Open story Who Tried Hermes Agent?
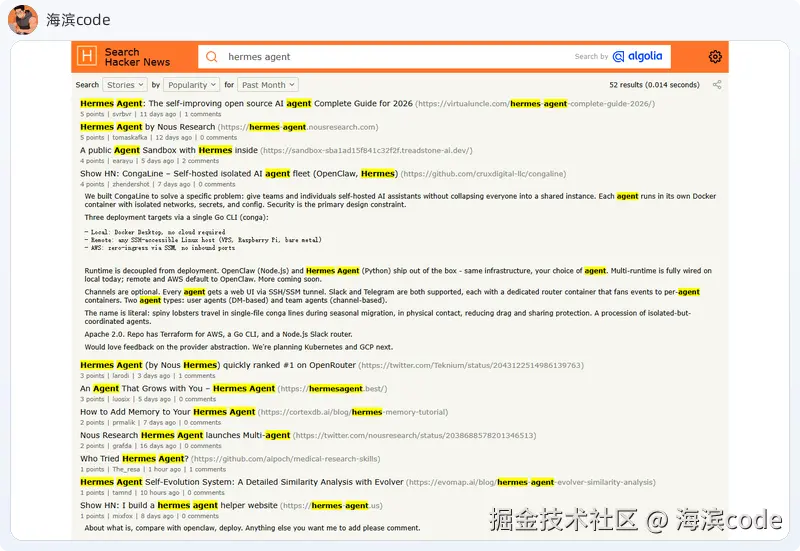This screenshot has width=800, height=551. (134, 459)
